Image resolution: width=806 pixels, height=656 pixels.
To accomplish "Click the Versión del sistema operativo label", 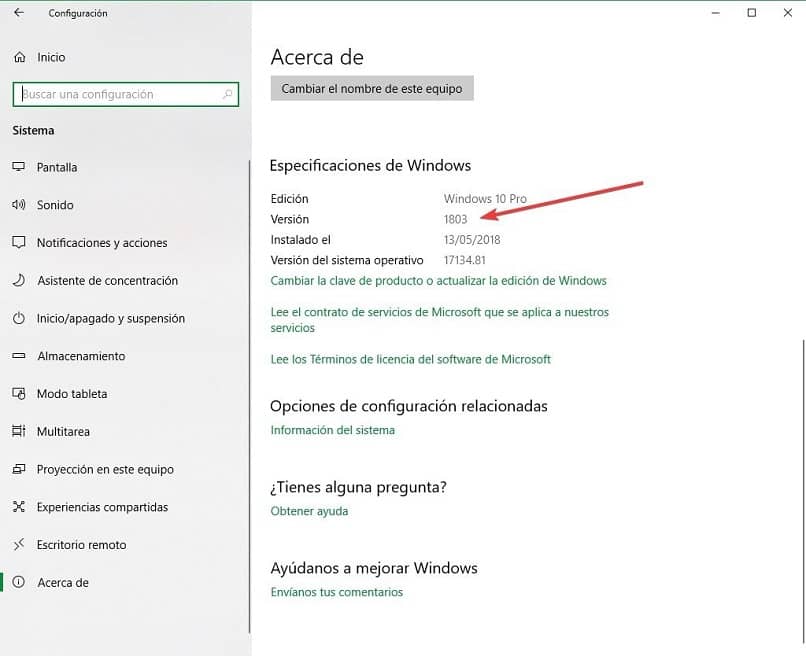I will [x=347, y=260].
